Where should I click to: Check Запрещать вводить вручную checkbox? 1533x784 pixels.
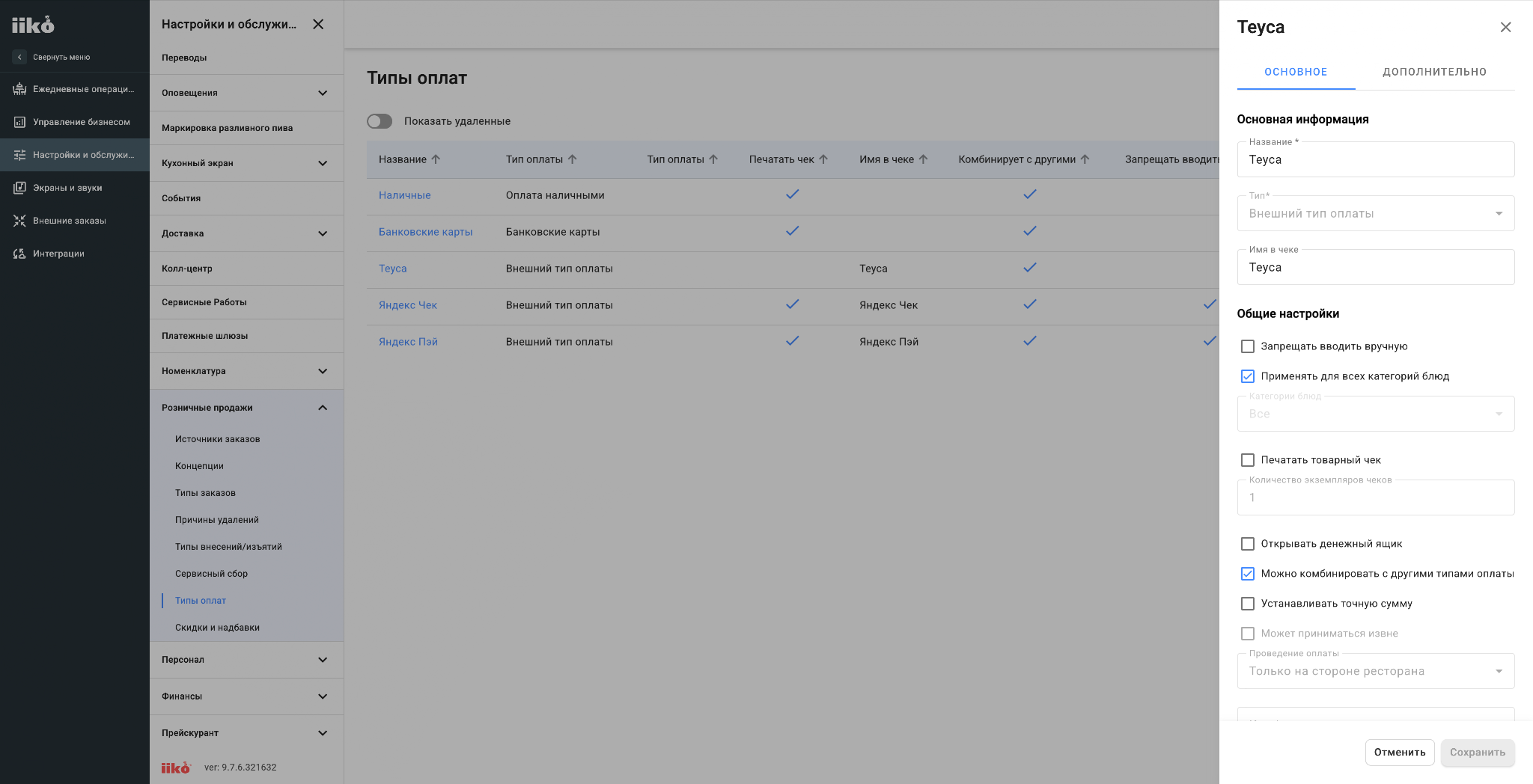coord(1248,346)
